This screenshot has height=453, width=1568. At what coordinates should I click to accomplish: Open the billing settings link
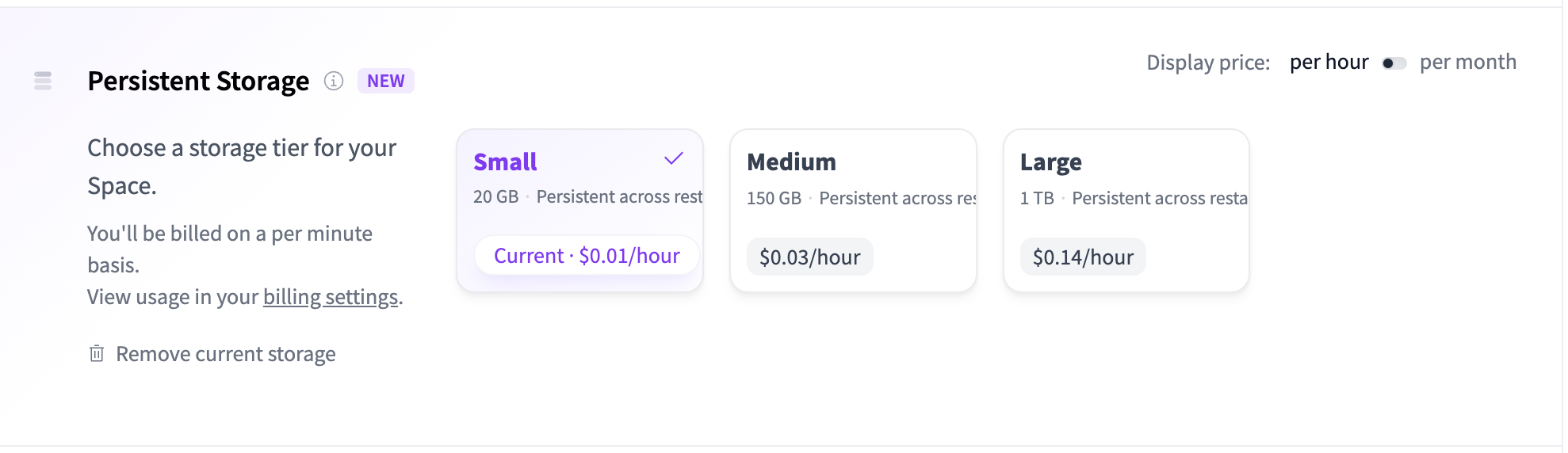[331, 297]
